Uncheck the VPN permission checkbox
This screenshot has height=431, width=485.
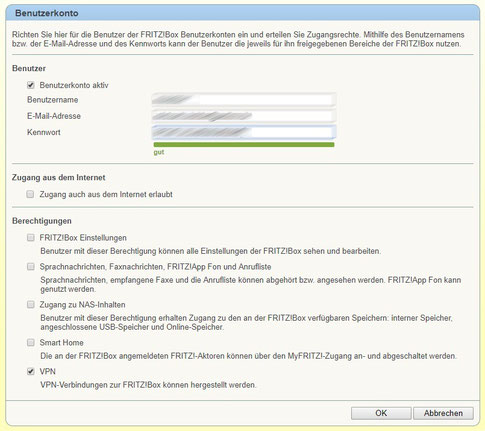point(31,371)
